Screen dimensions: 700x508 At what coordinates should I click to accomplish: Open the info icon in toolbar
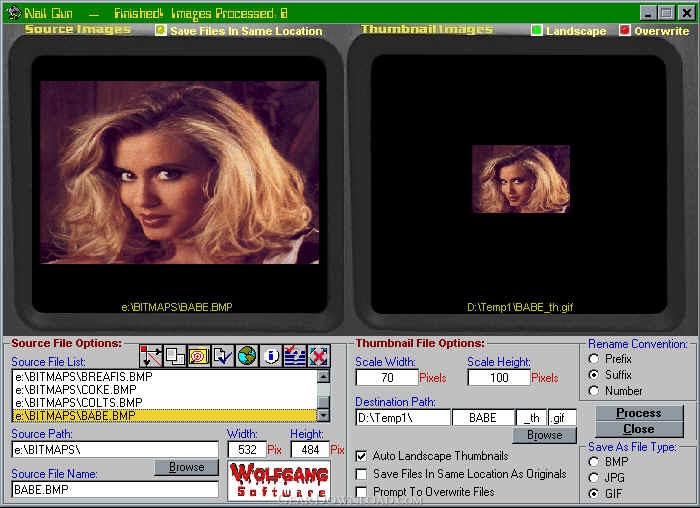click(x=271, y=356)
